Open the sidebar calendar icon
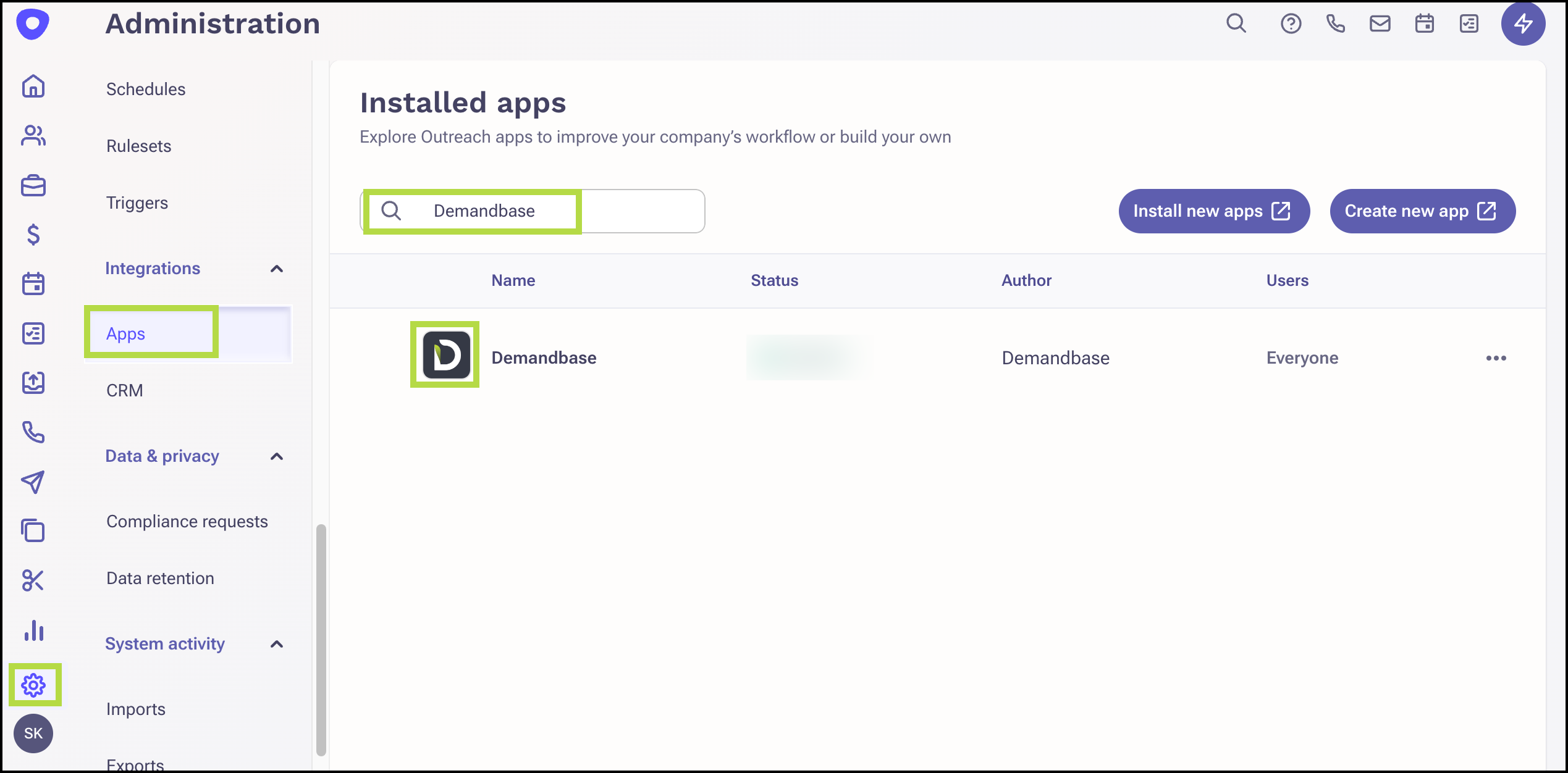This screenshot has width=1568, height=773. pos(33,284)
